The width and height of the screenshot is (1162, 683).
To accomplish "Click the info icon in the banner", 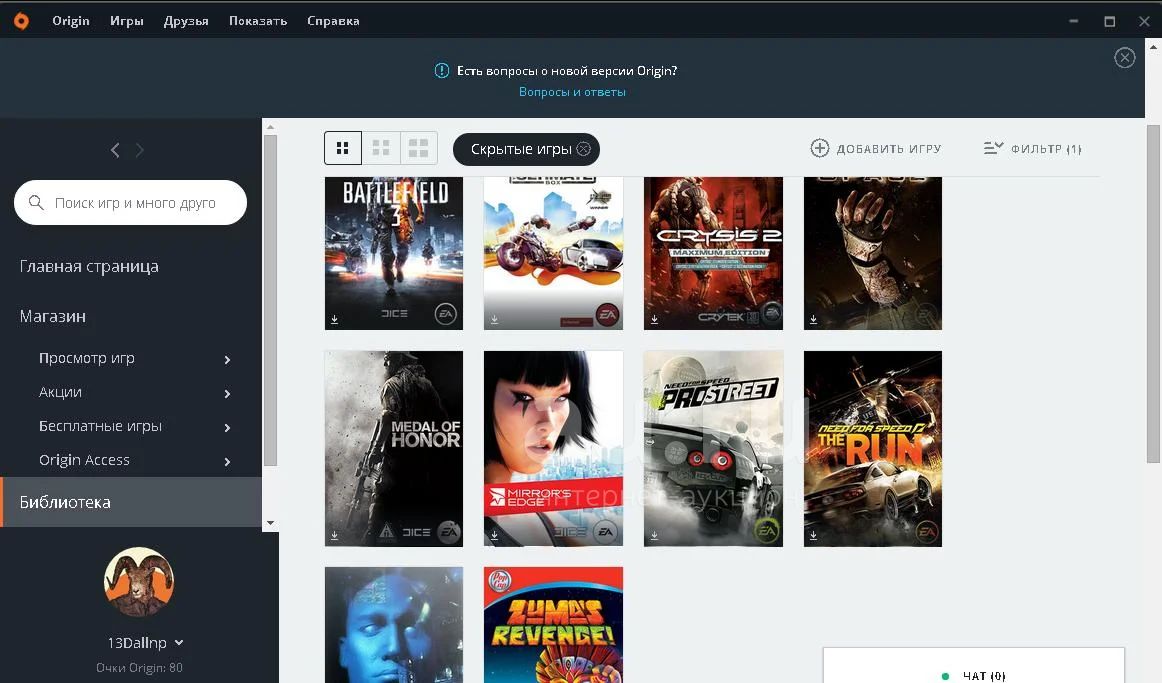I will 442,70.
